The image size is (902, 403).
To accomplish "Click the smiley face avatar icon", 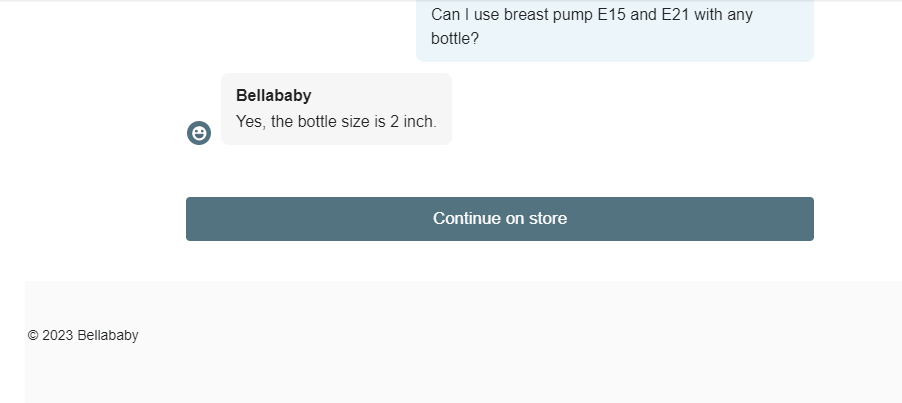I will pos(199,133).
